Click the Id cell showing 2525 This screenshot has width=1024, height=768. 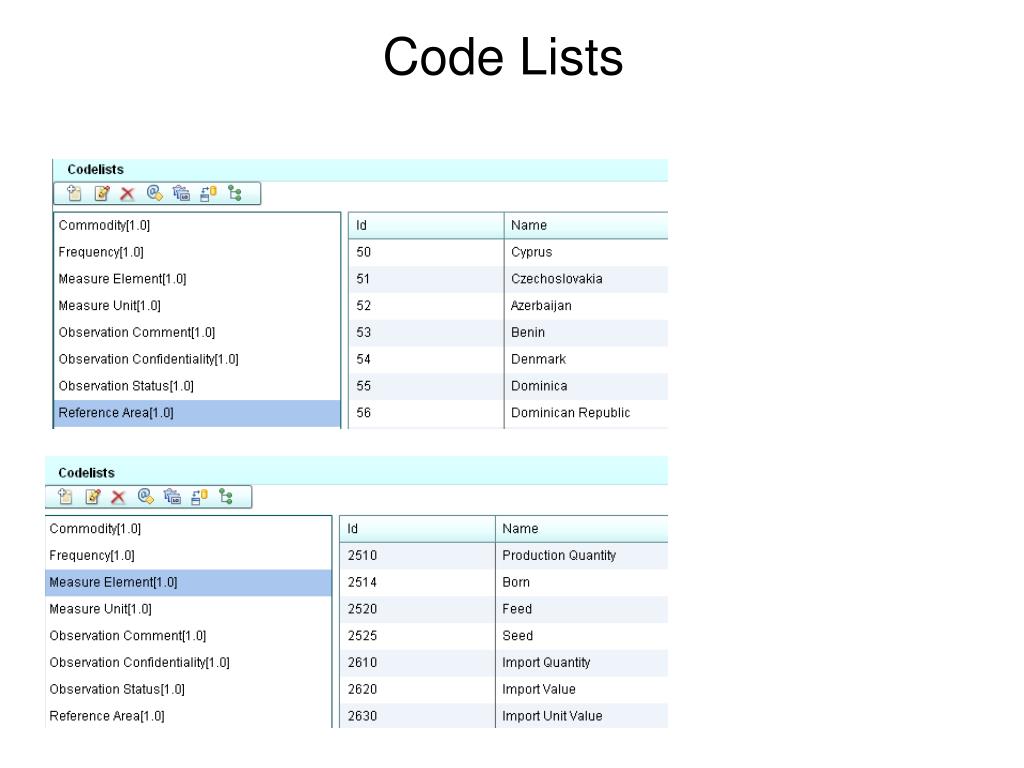pos(417,636)
